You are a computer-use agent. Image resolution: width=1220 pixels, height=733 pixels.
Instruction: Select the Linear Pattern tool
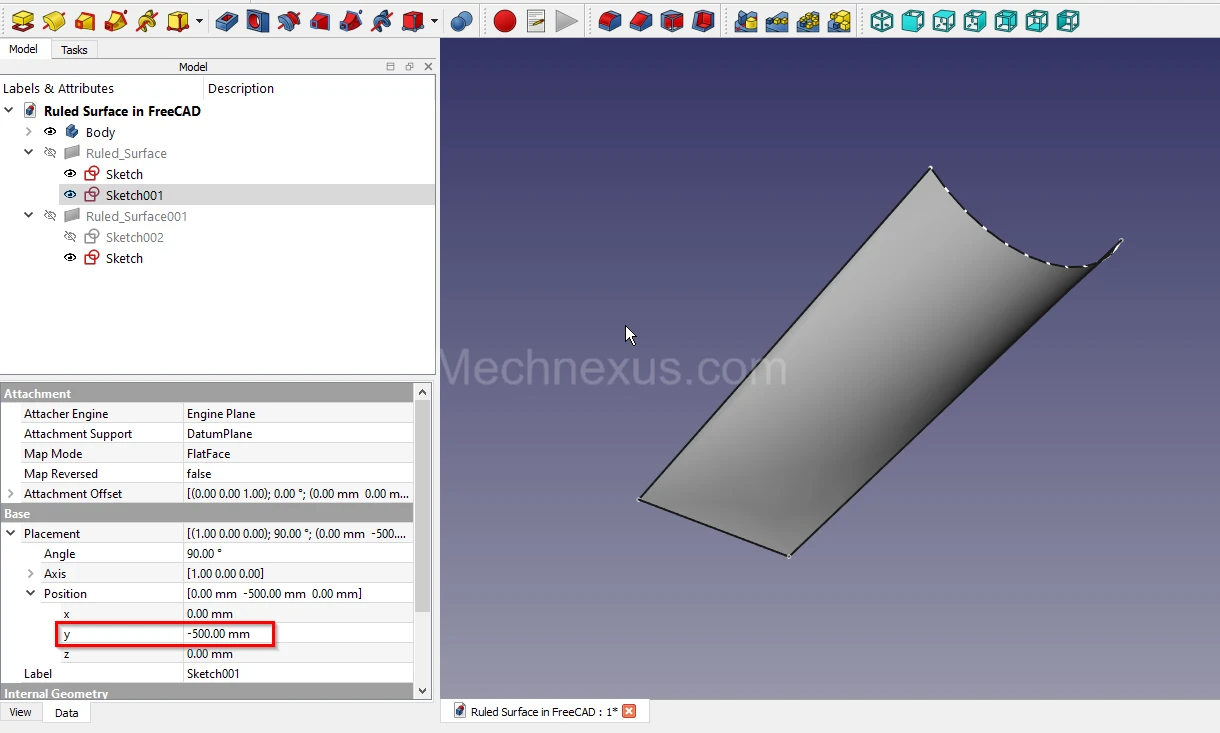(x=777, y=20)
